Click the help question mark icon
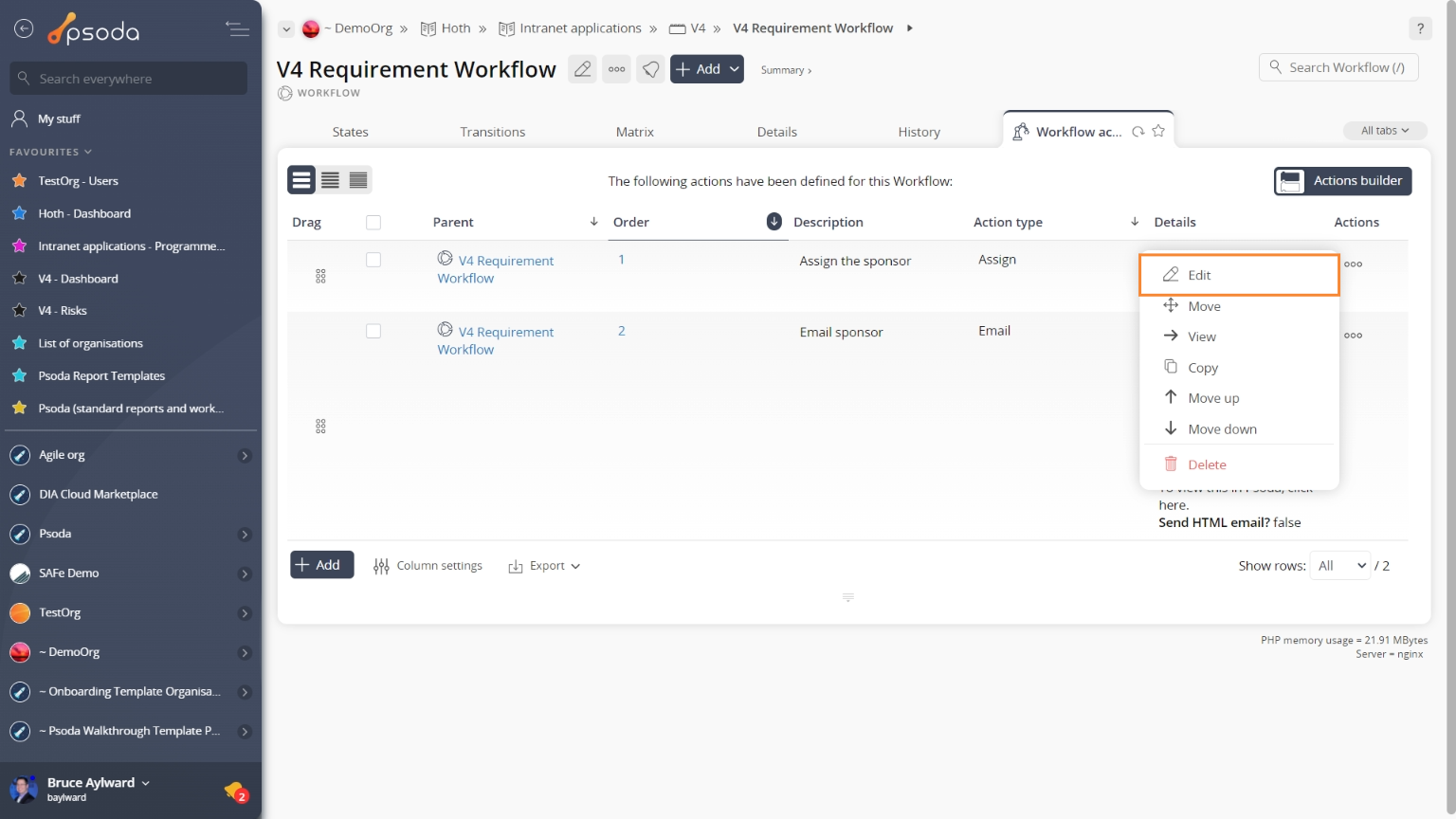The image size is (1456, 819). click(1420, 28)
